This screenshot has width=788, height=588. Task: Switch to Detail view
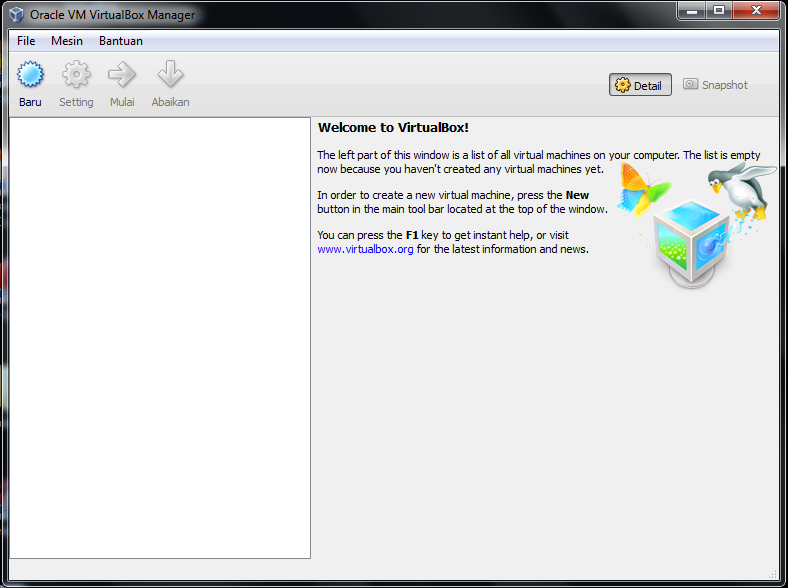[x=640, y=85]
